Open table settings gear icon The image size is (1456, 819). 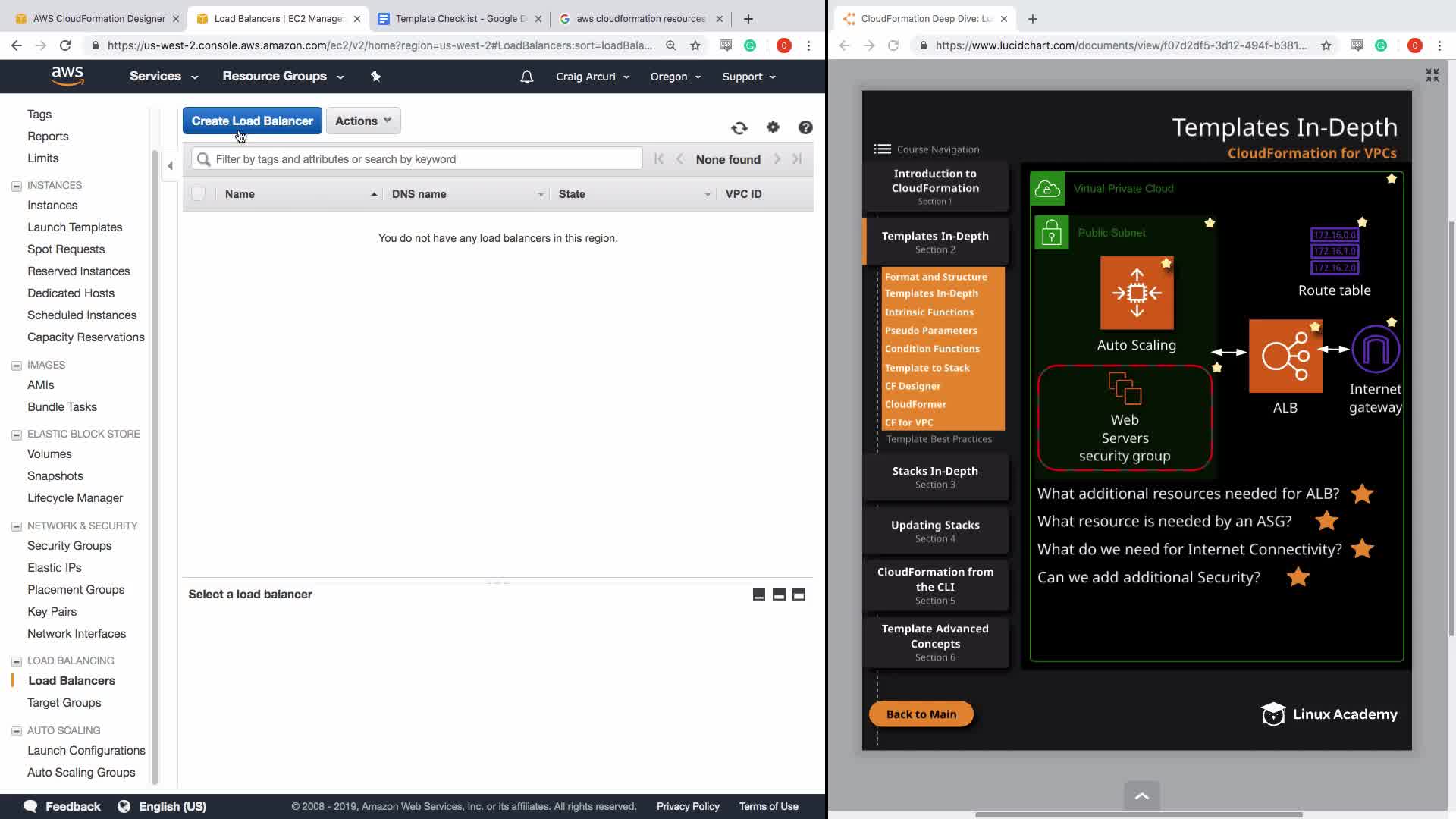pos(773,127)
